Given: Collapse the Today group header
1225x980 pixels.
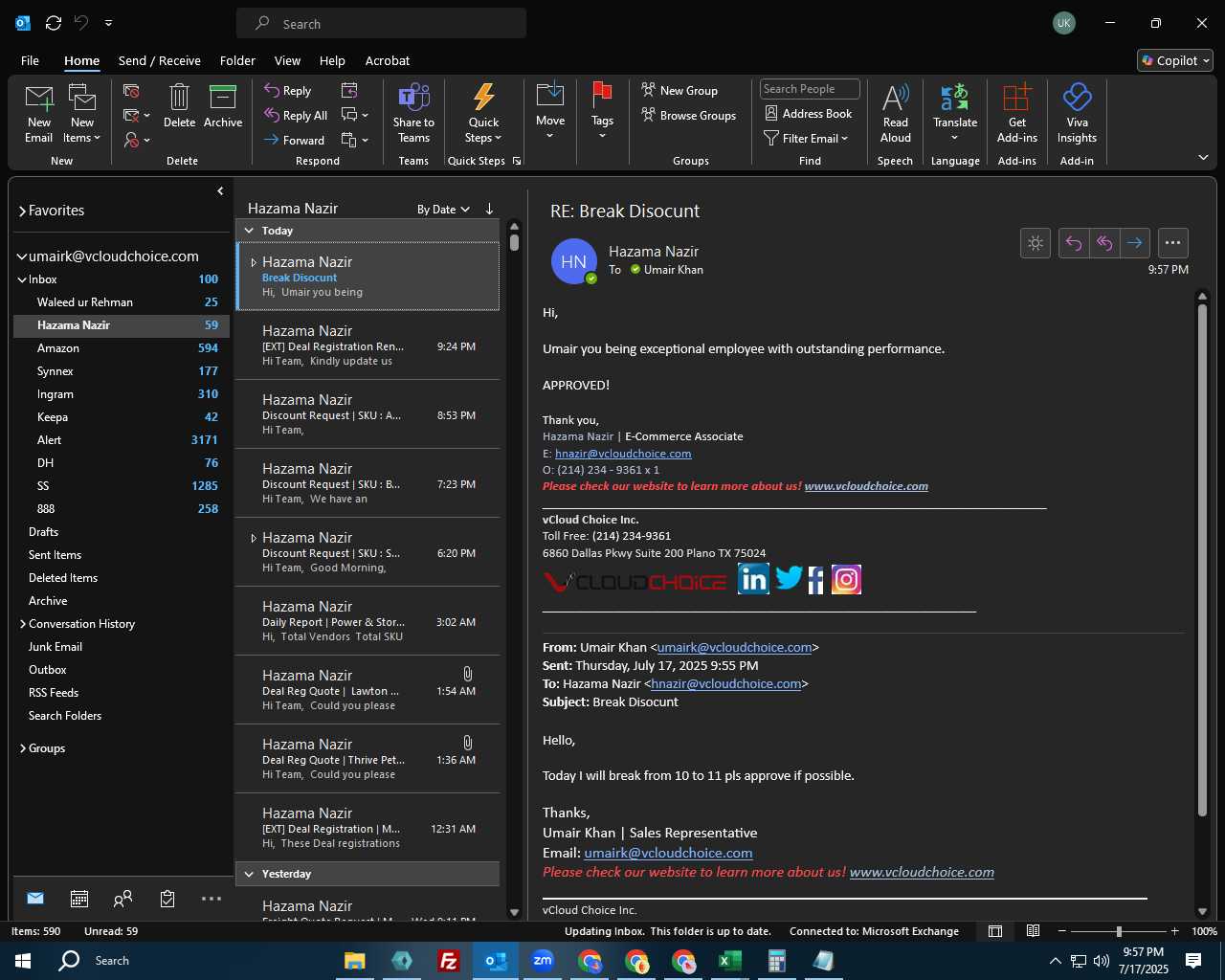Looking at the screenshot, I should pyautogui.click(x=250, y=231).
